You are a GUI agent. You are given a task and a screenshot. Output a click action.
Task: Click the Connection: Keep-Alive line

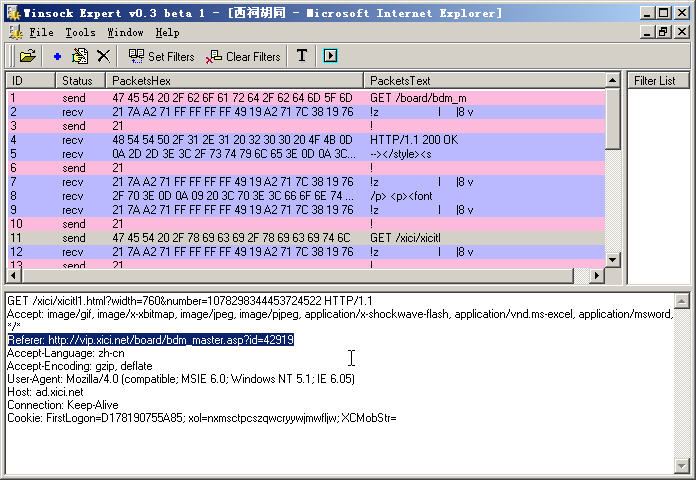[63, 405]
